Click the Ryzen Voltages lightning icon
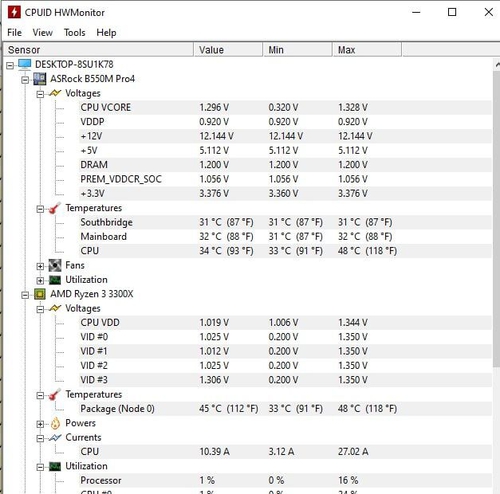This screenshot has height=494, width=500. [55, 308]
